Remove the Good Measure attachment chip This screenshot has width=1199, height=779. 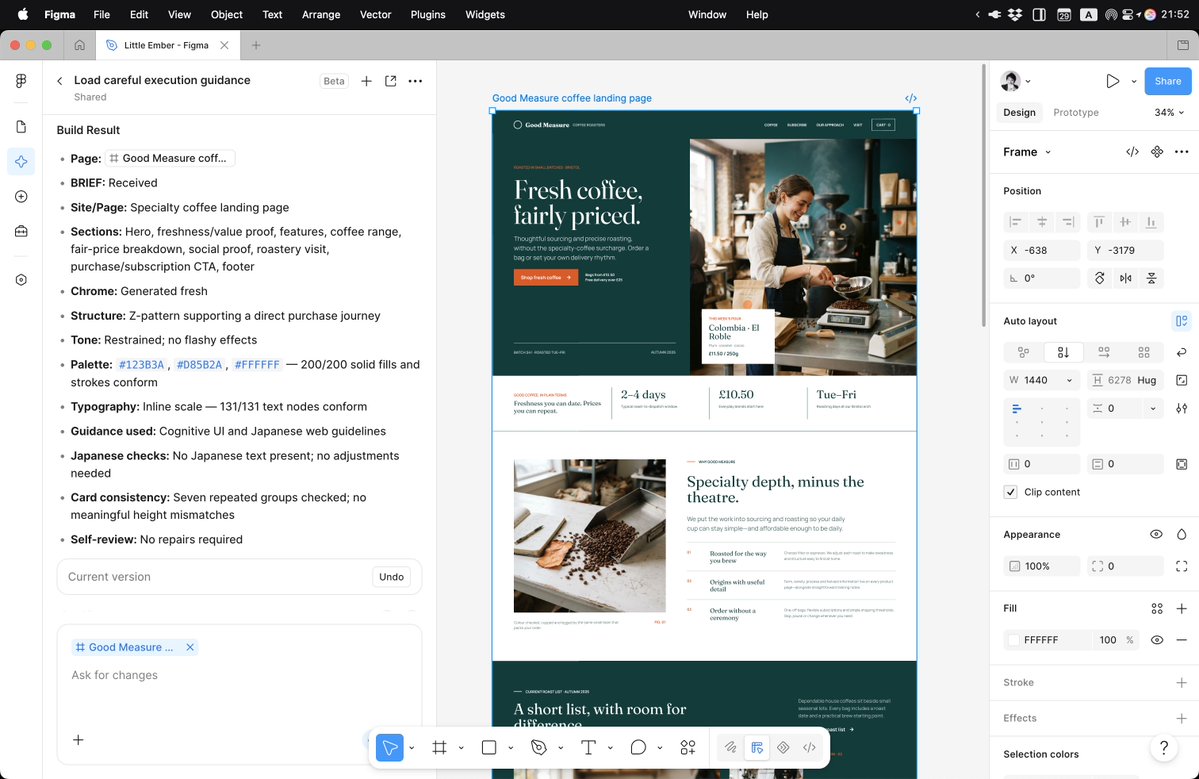pyautogui.click(x=190, y=648)
